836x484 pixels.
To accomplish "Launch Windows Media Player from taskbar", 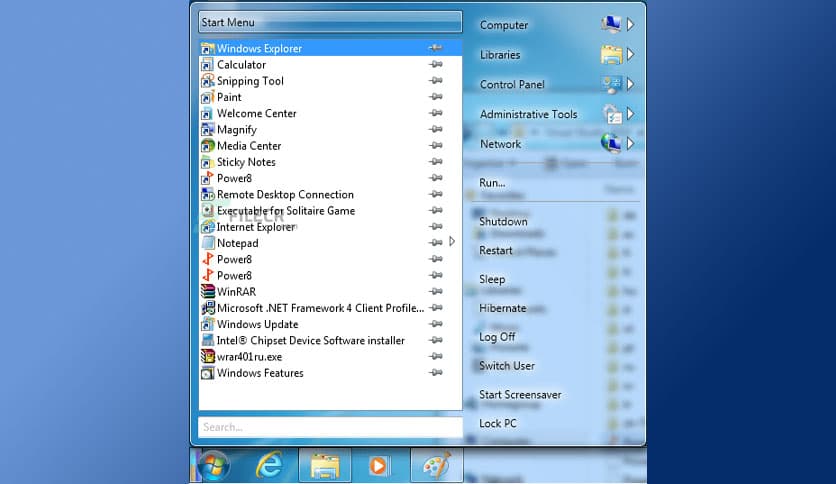I will [379, 466].
